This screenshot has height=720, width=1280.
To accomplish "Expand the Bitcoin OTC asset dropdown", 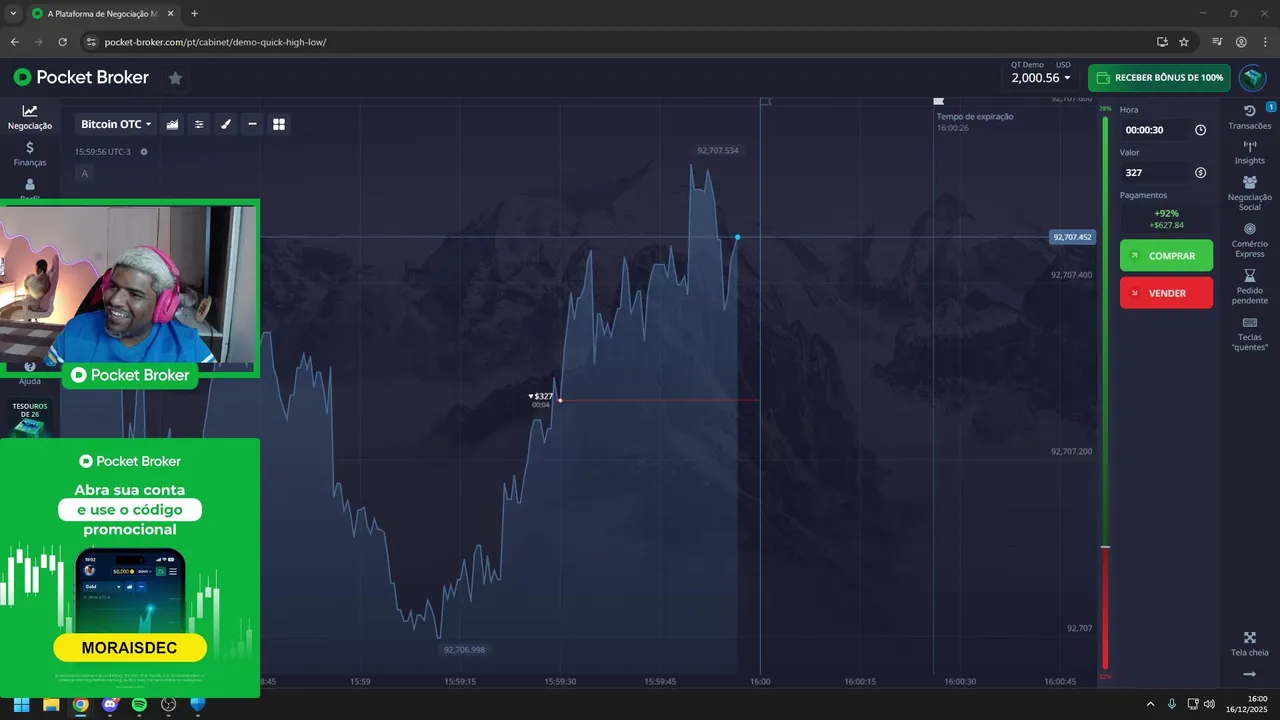I will [116, 124].
